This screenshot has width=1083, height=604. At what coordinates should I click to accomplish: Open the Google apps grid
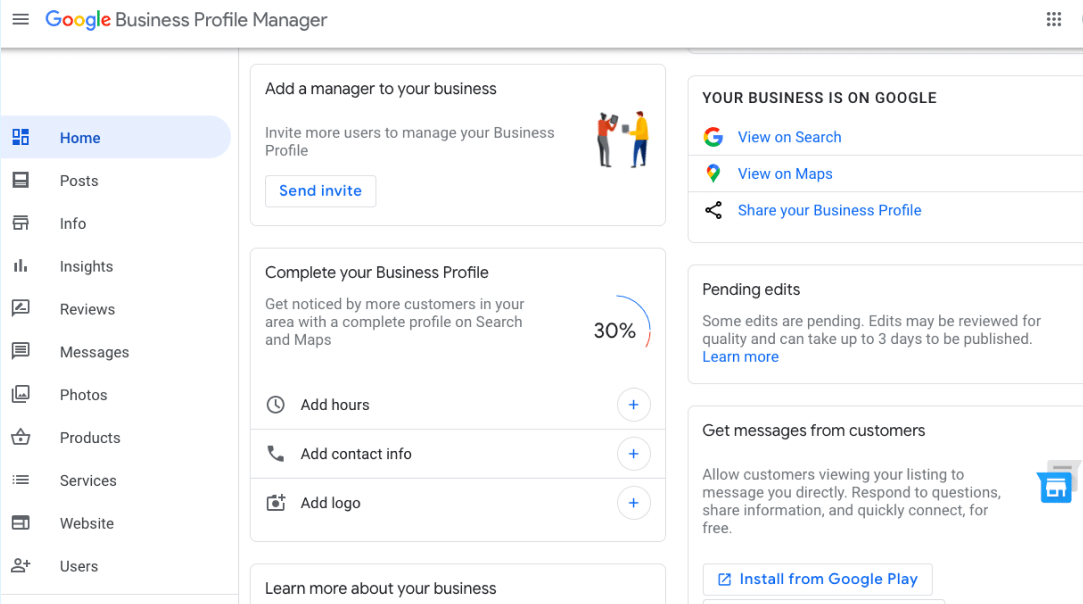1053,20
